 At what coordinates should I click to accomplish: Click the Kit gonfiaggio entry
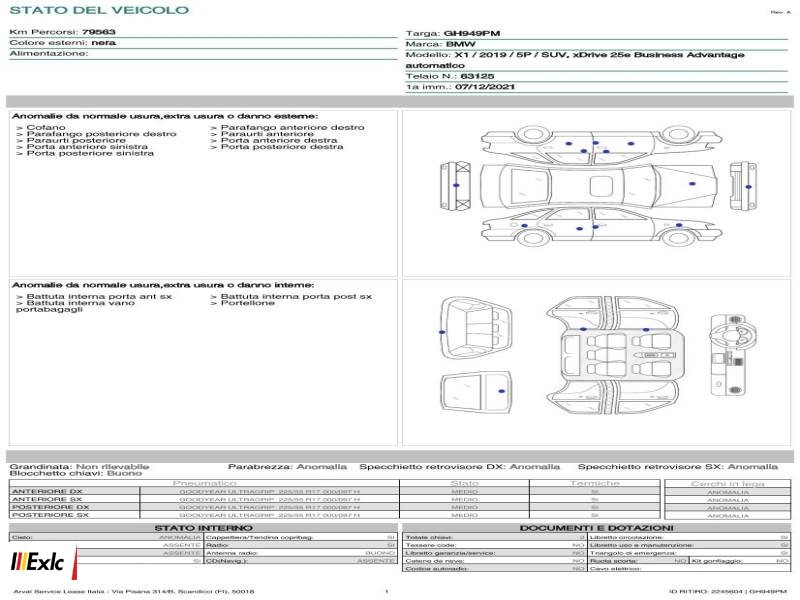[x=740, y=561]
